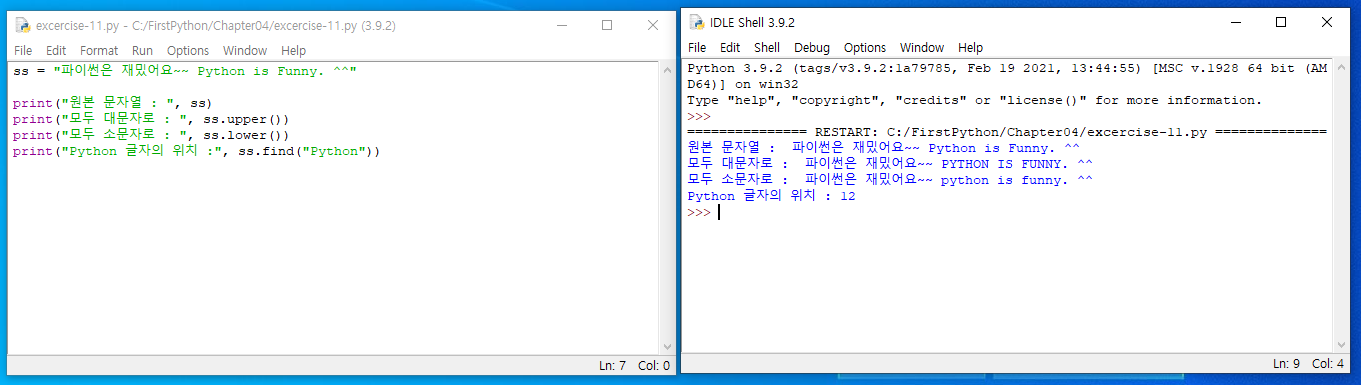Open Debug menu in IDLE Shell

click(x=812, y=47)
